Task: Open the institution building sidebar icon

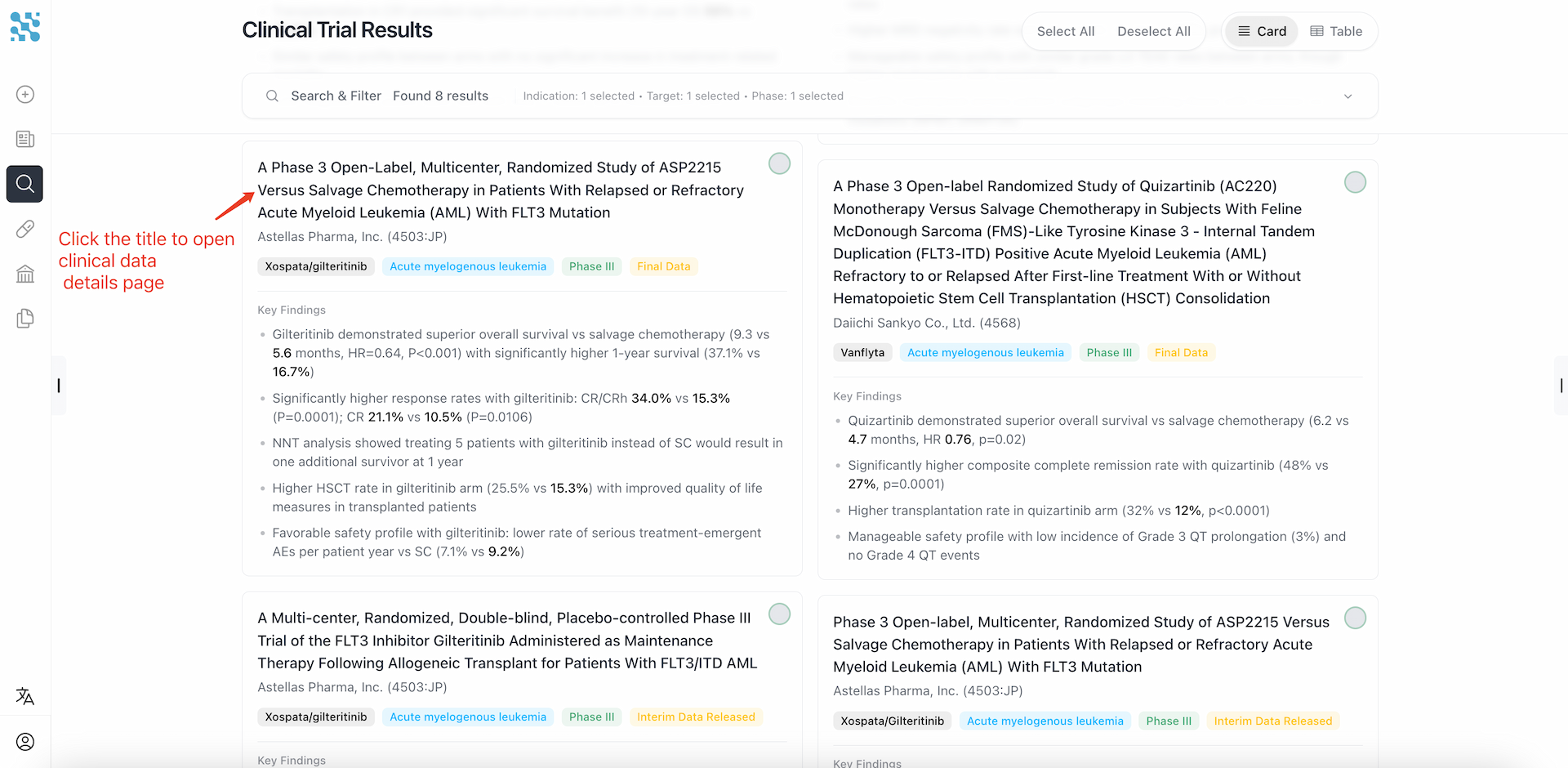Action: click(x=25, y=274)
